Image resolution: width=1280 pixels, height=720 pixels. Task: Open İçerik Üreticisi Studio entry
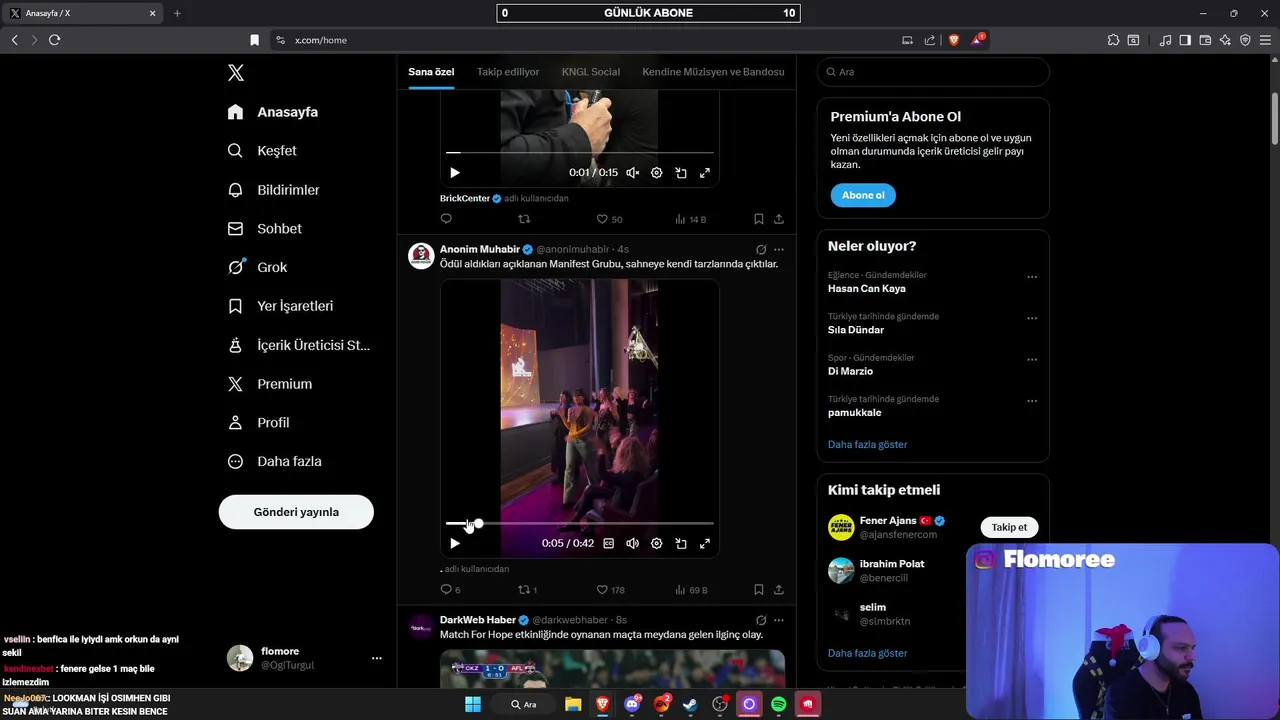(298, 345)
